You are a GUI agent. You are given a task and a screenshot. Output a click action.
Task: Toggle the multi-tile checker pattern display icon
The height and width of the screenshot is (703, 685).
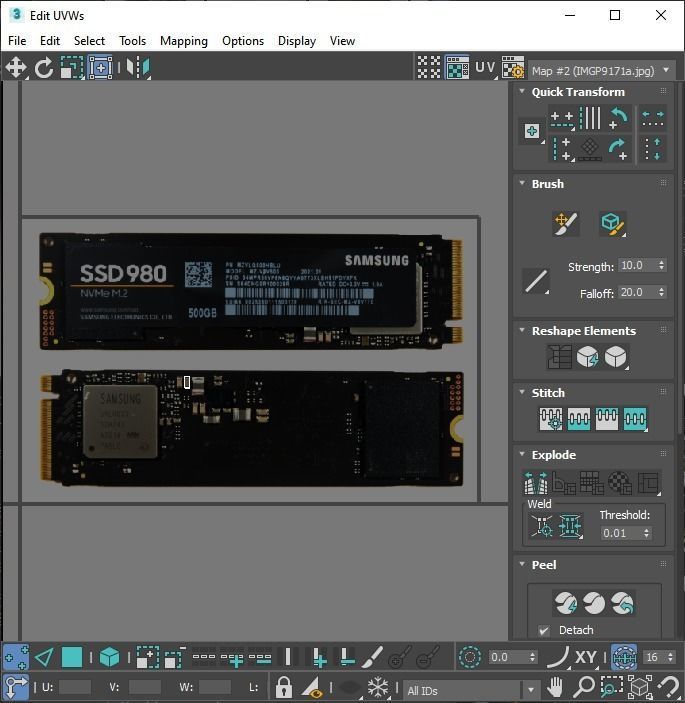point(429,68)
